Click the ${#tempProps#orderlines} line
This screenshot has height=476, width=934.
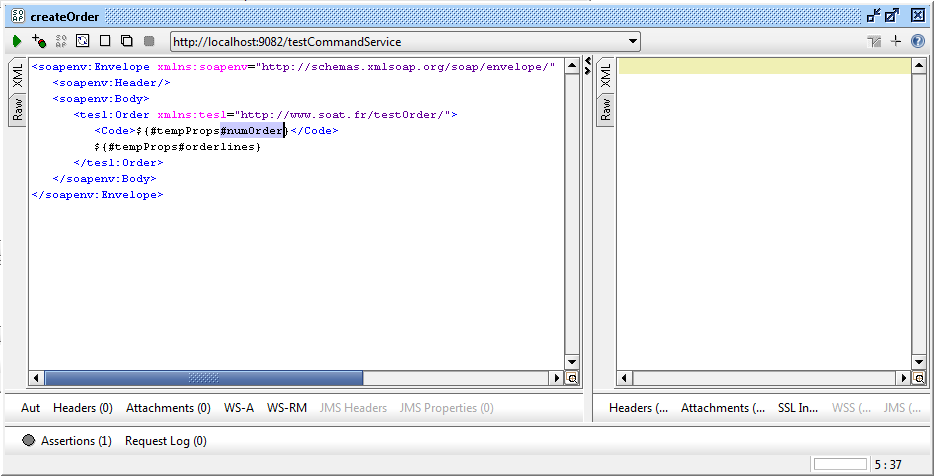(178, 147)
